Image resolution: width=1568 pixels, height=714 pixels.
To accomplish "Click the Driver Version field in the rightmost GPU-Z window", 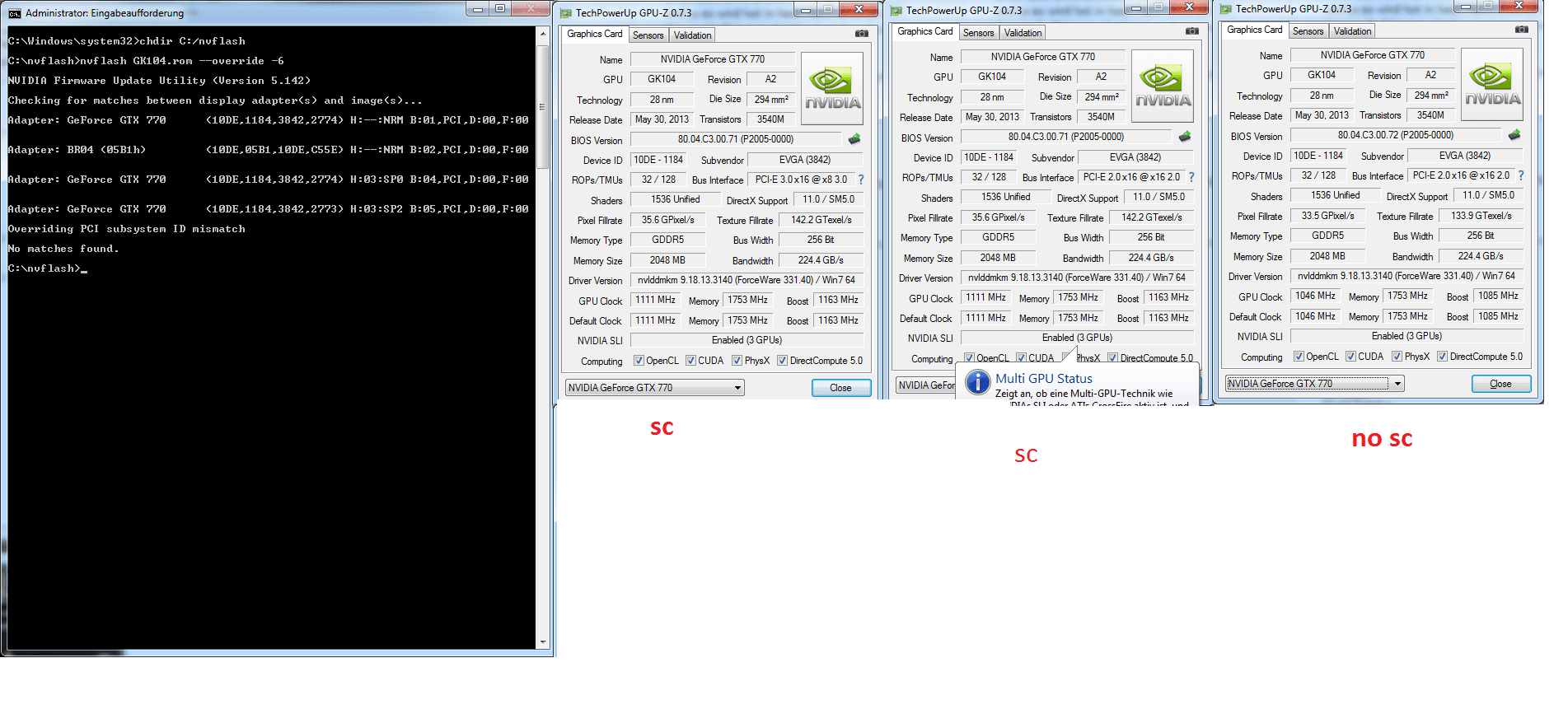I will (1407, 276).
